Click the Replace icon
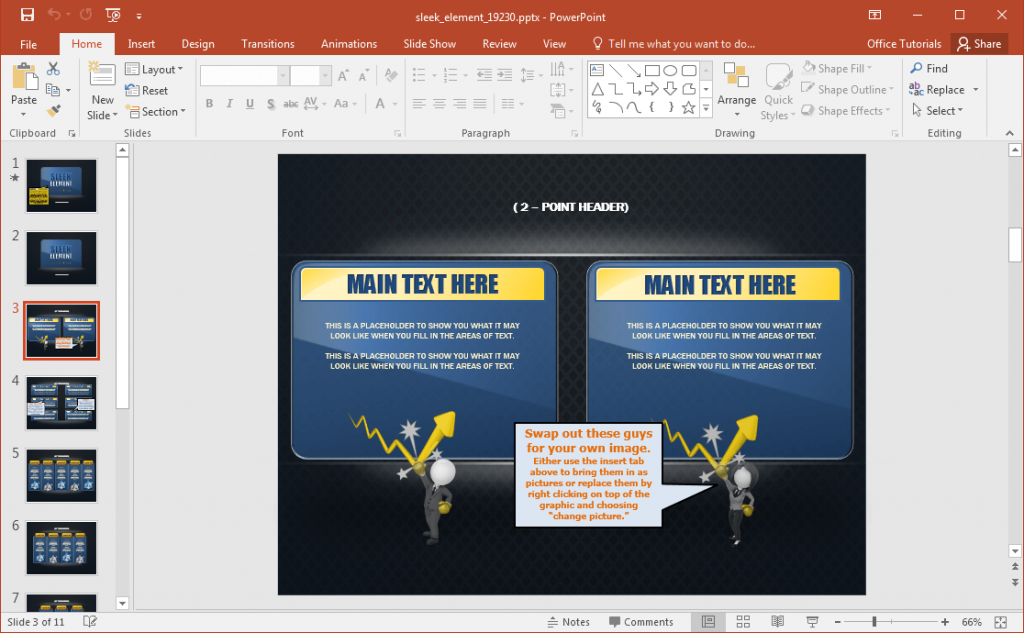The width and height of the screenshot is (1024, 633). point(938,89)
